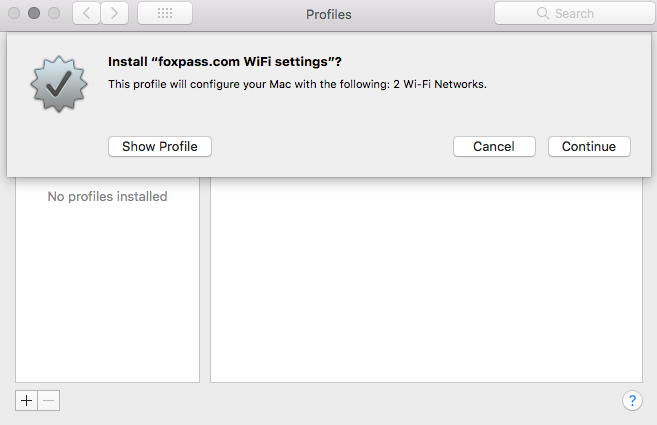
Task: Focus the Search field
Action: tap(574, 13)
